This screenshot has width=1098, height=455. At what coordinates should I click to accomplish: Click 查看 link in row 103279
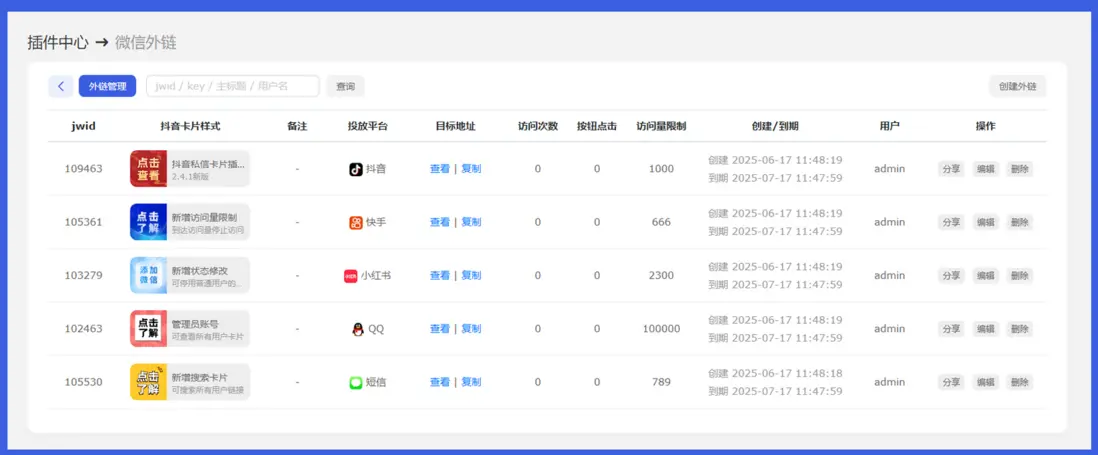[440, 275]
